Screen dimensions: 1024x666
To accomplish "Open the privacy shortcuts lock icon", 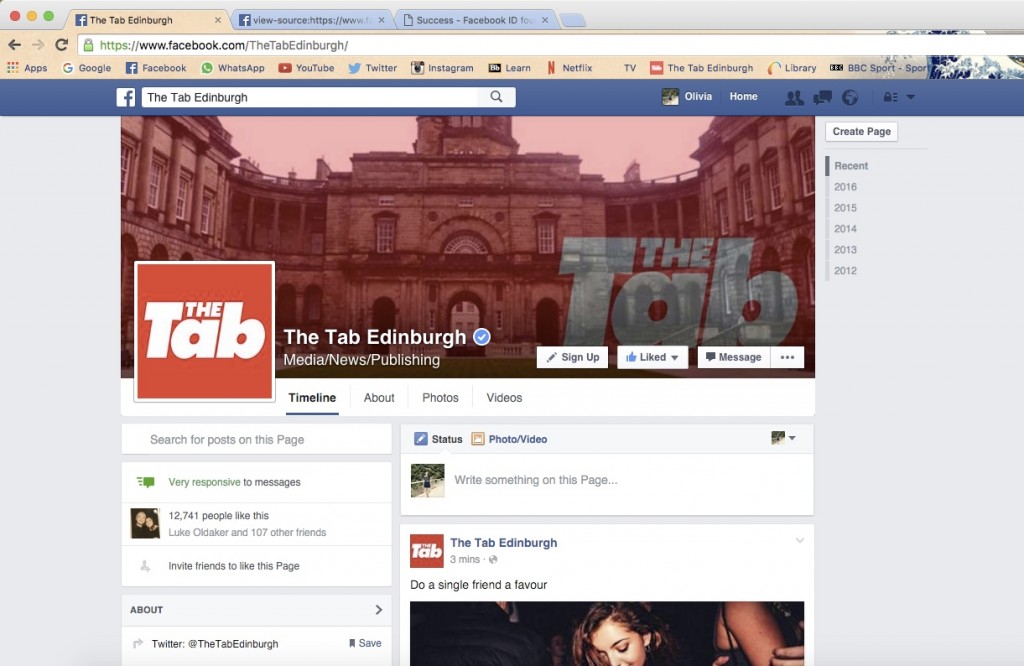I will click(890, 97).
